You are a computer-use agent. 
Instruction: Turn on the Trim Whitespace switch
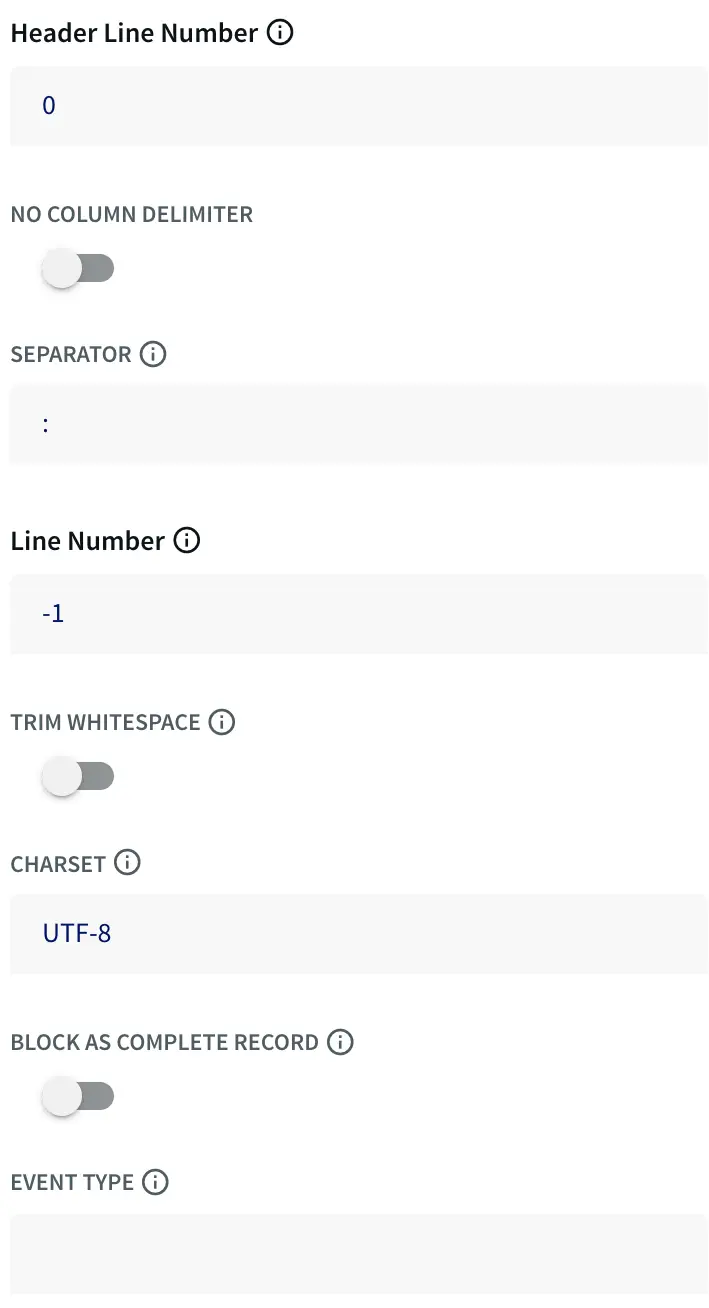point(78,777)
